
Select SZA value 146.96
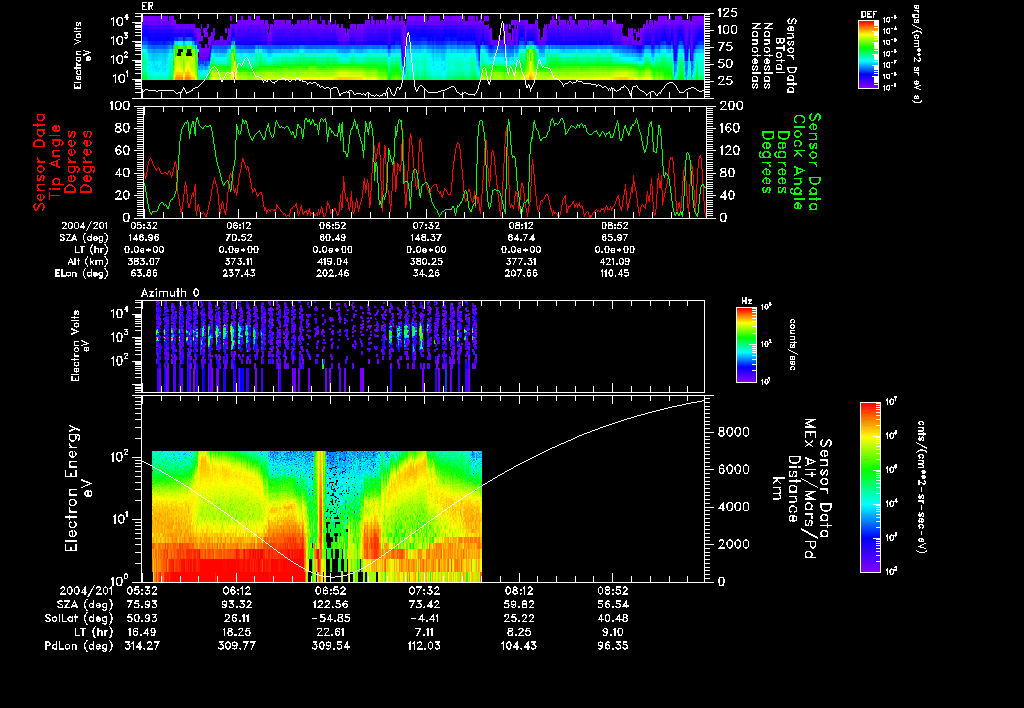(146, 238)
